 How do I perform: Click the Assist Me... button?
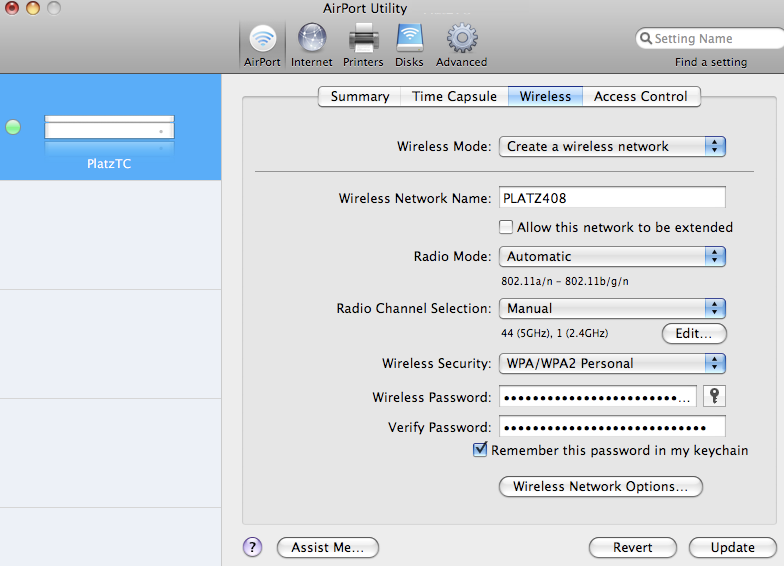pos(328,548)
